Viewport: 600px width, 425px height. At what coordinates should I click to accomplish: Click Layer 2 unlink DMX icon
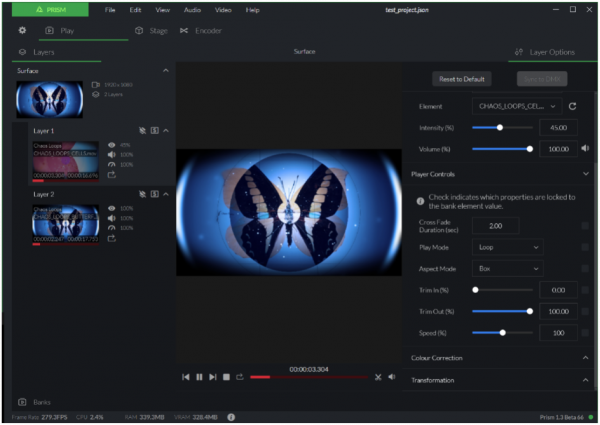pyautogui.click(x=142, y=194)
